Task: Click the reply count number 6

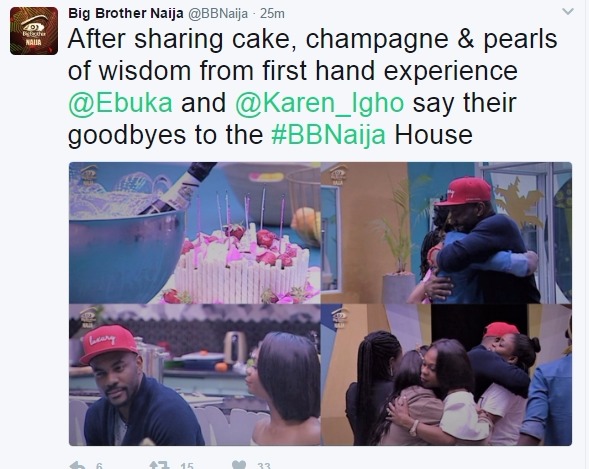Action: click(99, 466)
